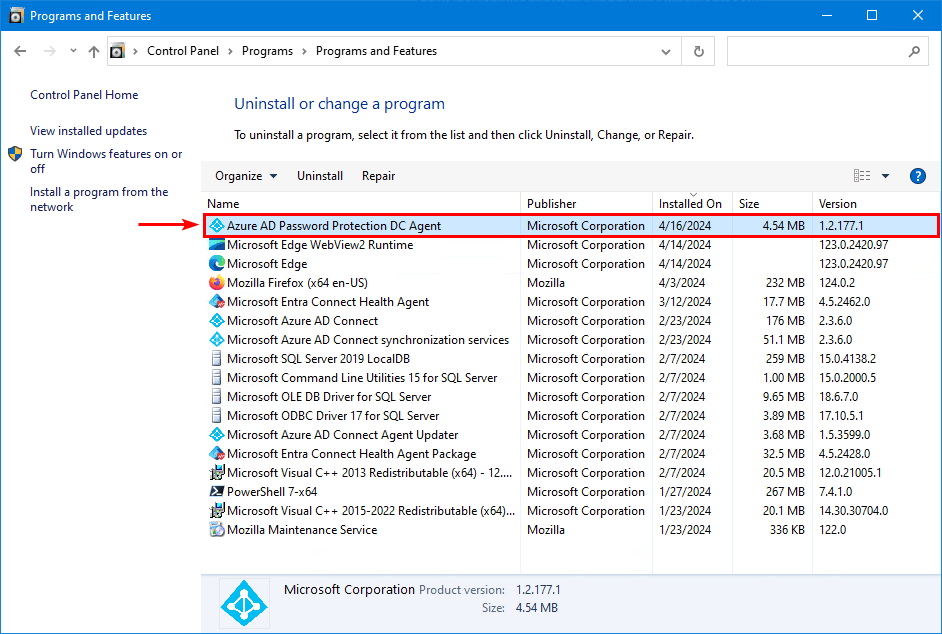This screenshot has width=942, height=634.
Task: Expand the address bar history dropdown
Action: click(x=667, y=51)
